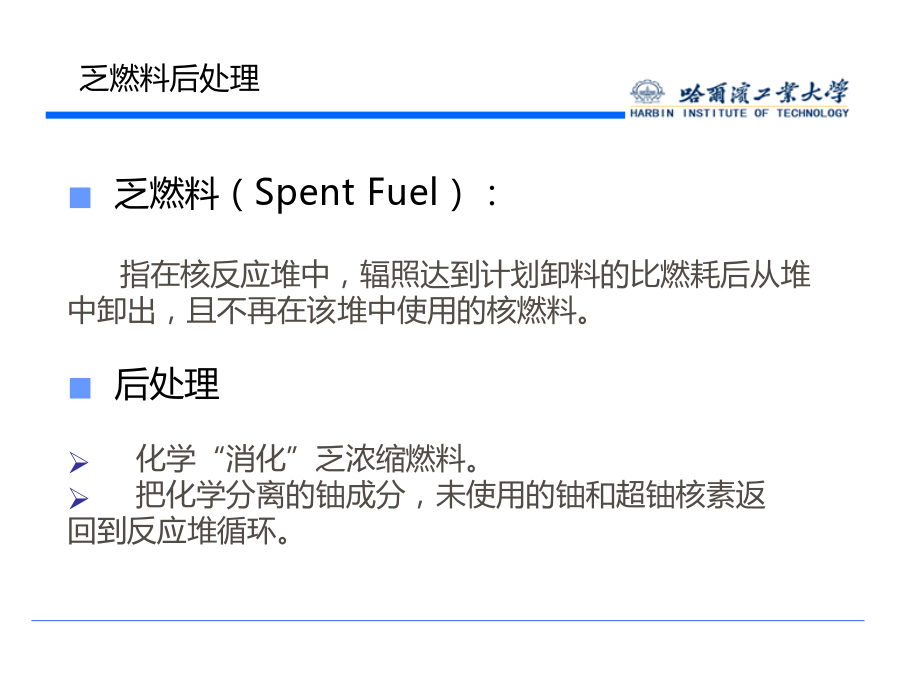Viewport: 900px width, 675px height.
Task: Click the line starting 把化学分离的铀成分
Action: tap(450, 496)
